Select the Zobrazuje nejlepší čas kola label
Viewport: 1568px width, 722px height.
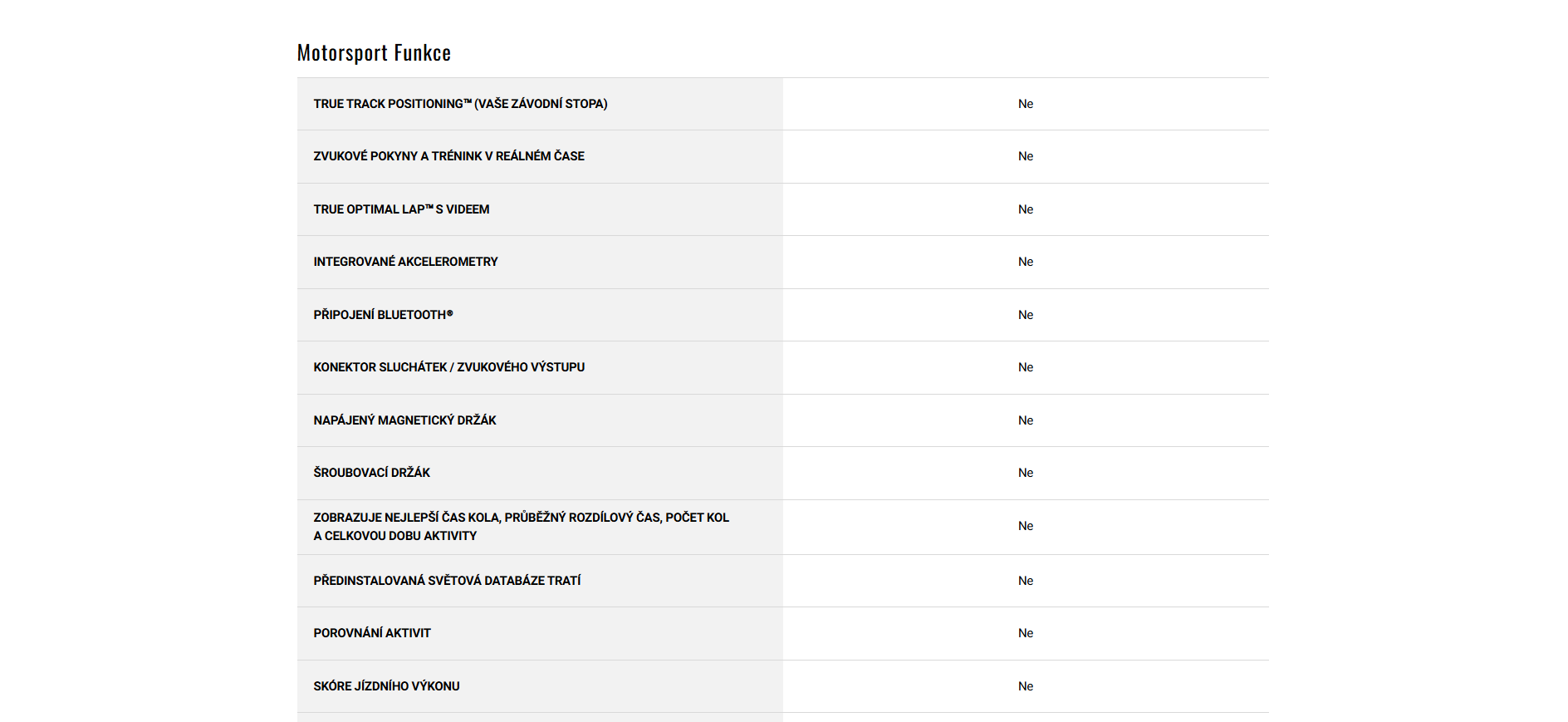coord(521,527)
